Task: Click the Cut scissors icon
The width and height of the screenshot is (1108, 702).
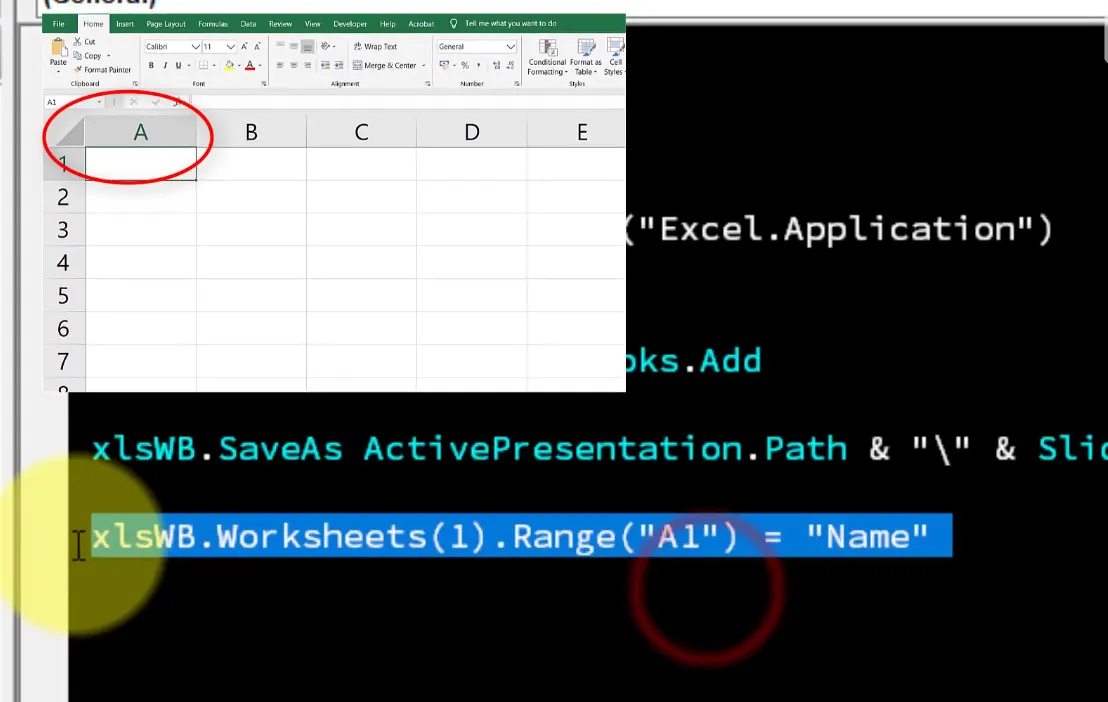Action: click(x=78, y=42)
